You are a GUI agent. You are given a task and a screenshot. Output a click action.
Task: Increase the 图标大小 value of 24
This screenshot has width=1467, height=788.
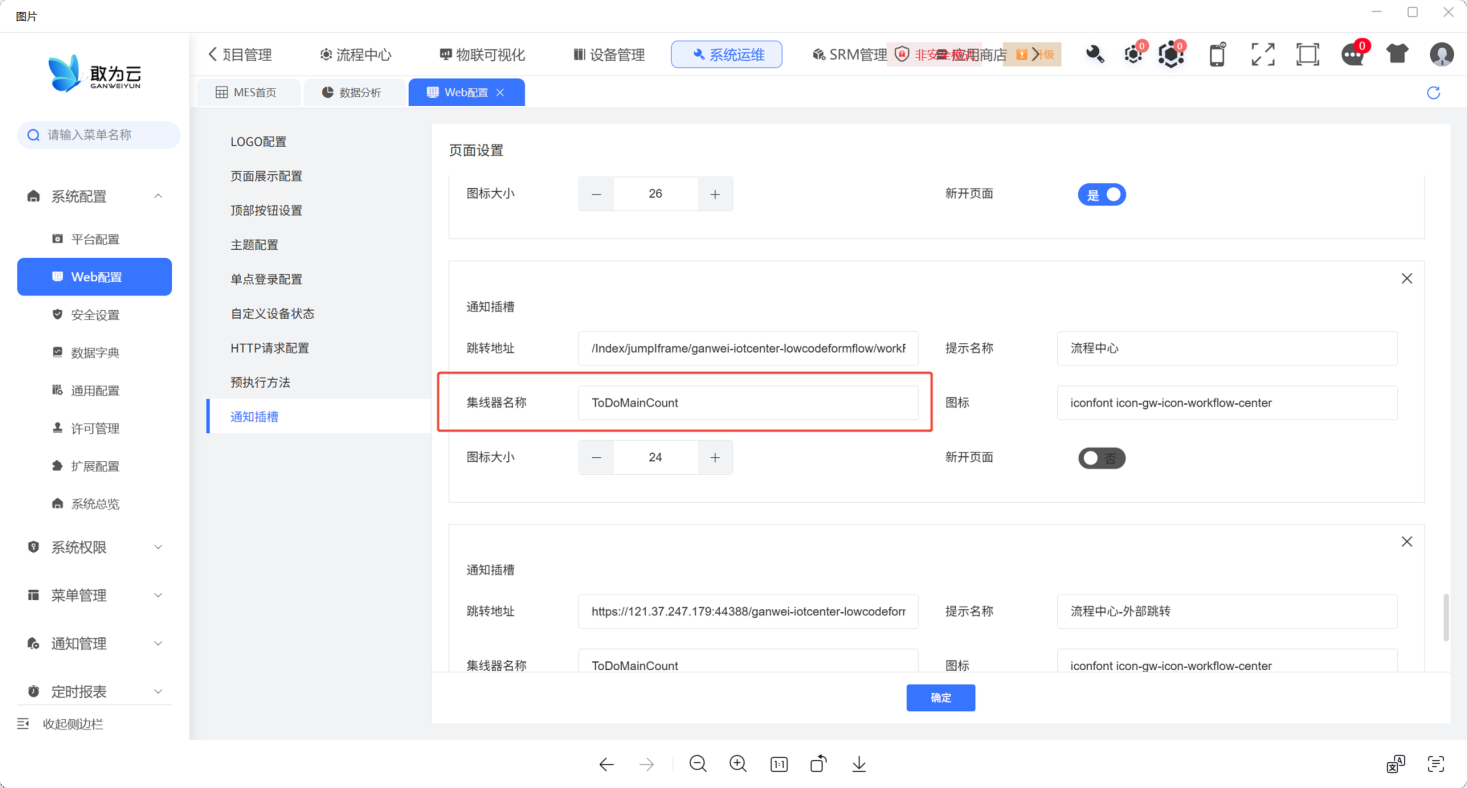tap(715, 457)
